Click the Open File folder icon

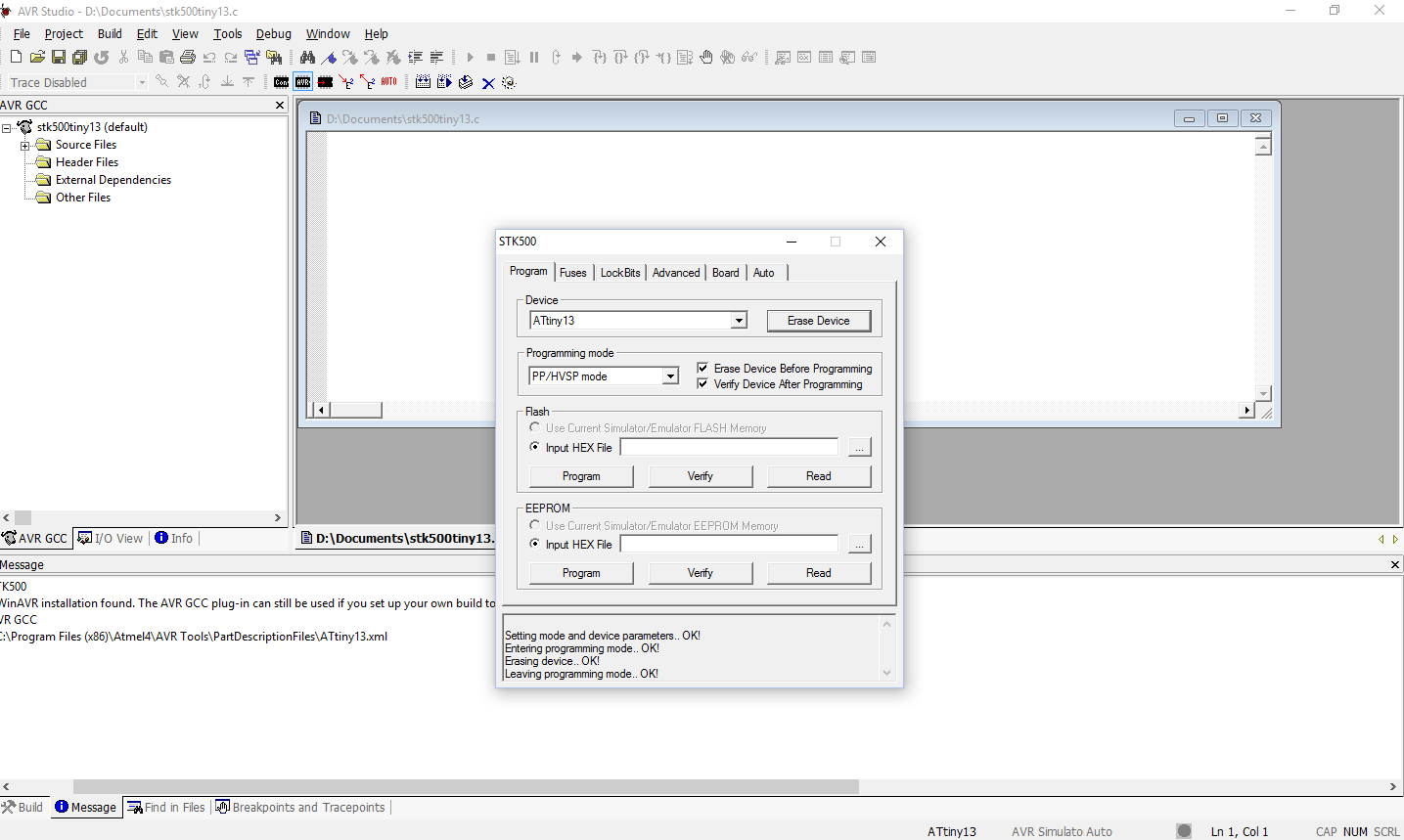point(37,58)
